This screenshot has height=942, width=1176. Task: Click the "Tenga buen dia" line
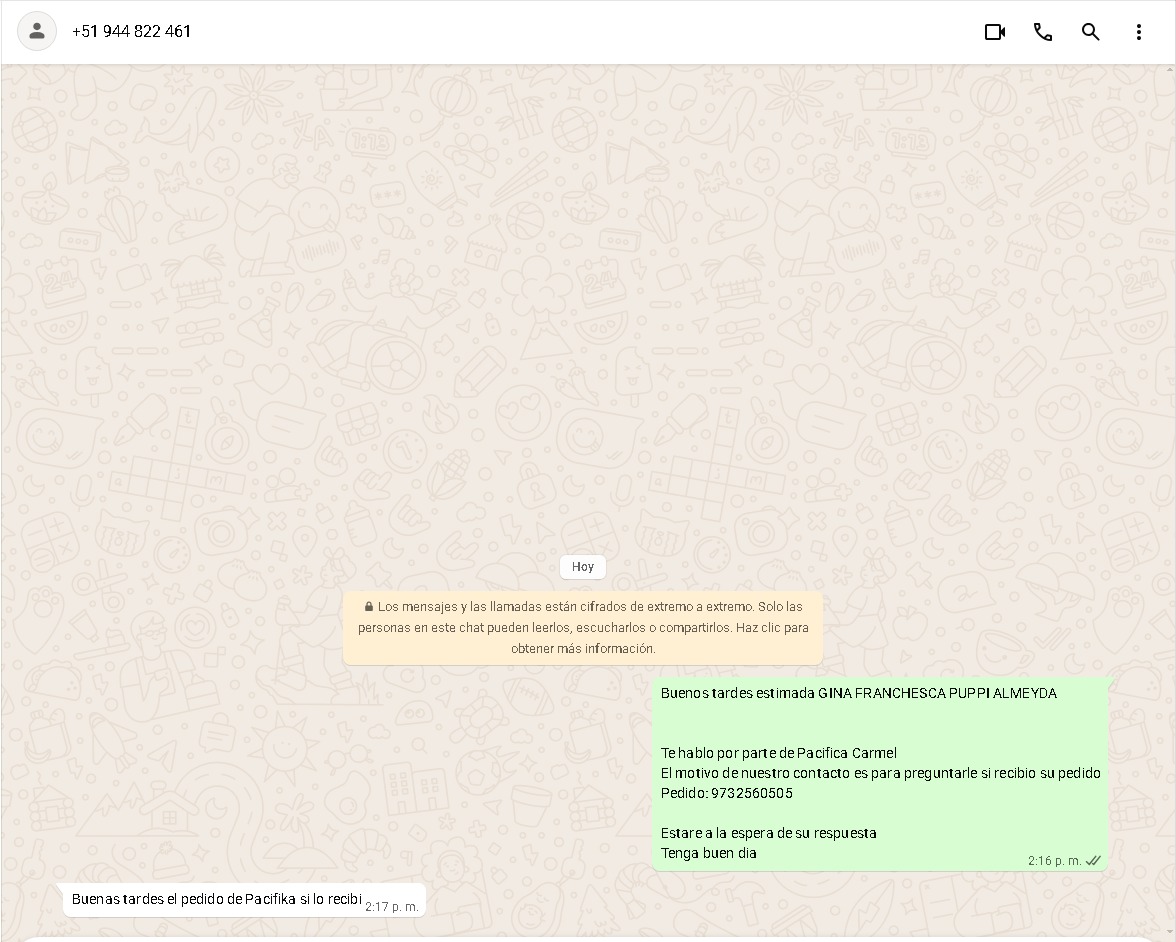[x=708, y=853]
